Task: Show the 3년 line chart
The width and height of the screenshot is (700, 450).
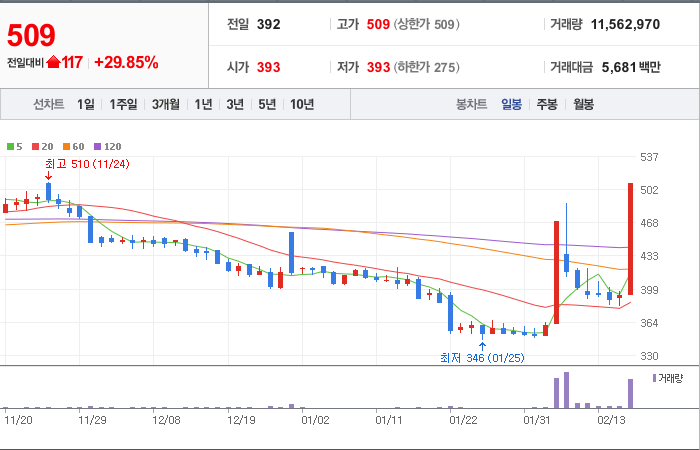Action: (x=235, y=104)
